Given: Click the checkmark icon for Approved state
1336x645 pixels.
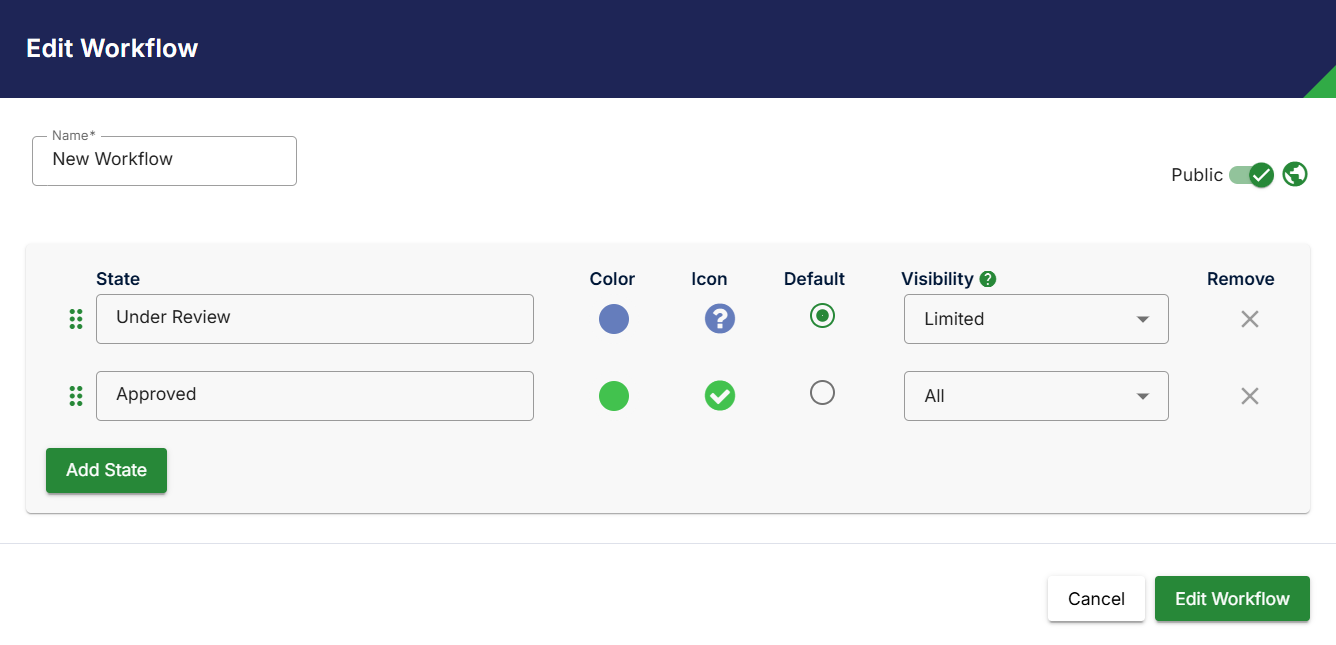Looking at the screenshot, I should click(720, 396).
